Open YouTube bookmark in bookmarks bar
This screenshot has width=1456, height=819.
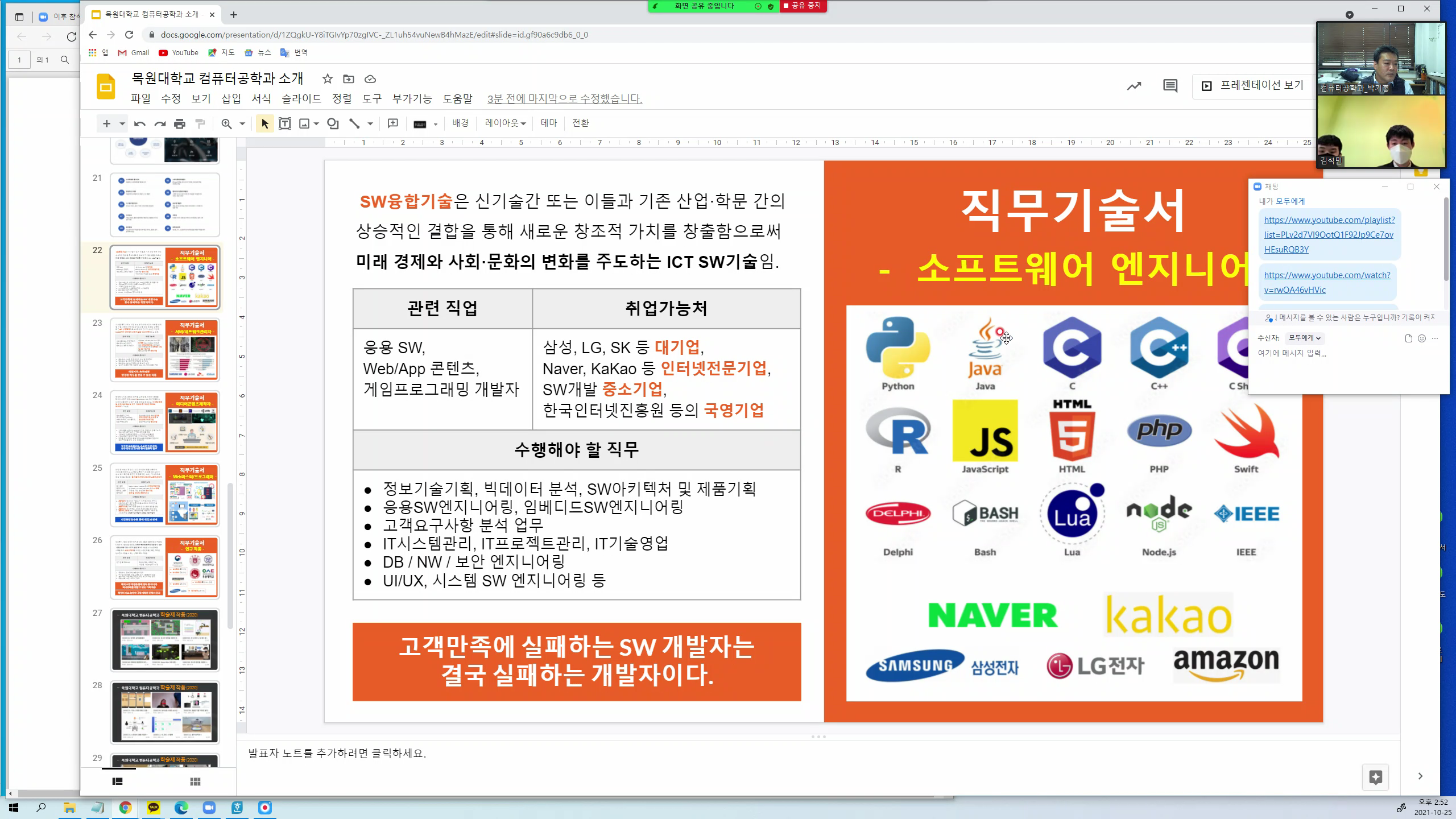pyautogui.click(x=179, y=52)
